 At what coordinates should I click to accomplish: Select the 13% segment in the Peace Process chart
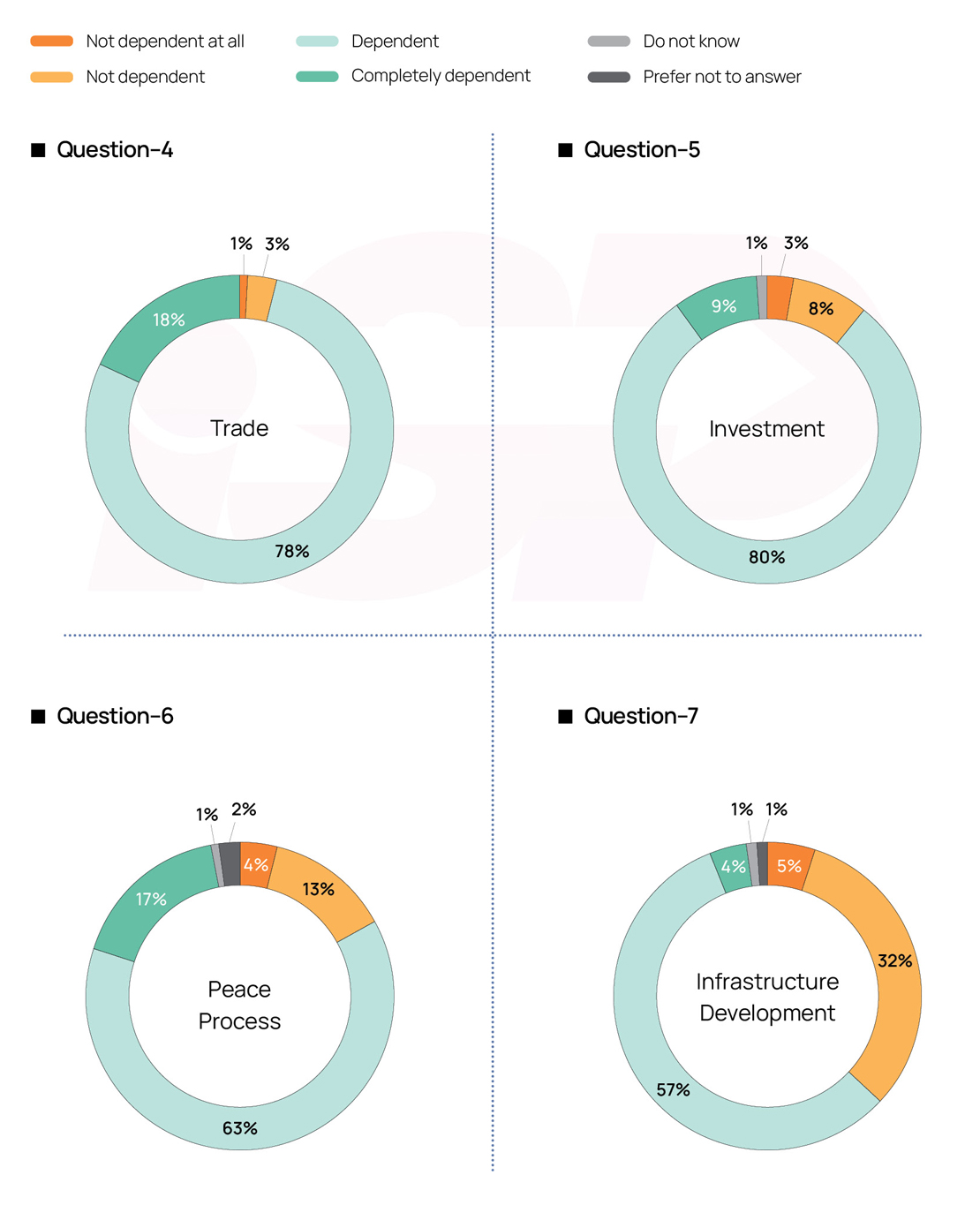coord(319,889)
